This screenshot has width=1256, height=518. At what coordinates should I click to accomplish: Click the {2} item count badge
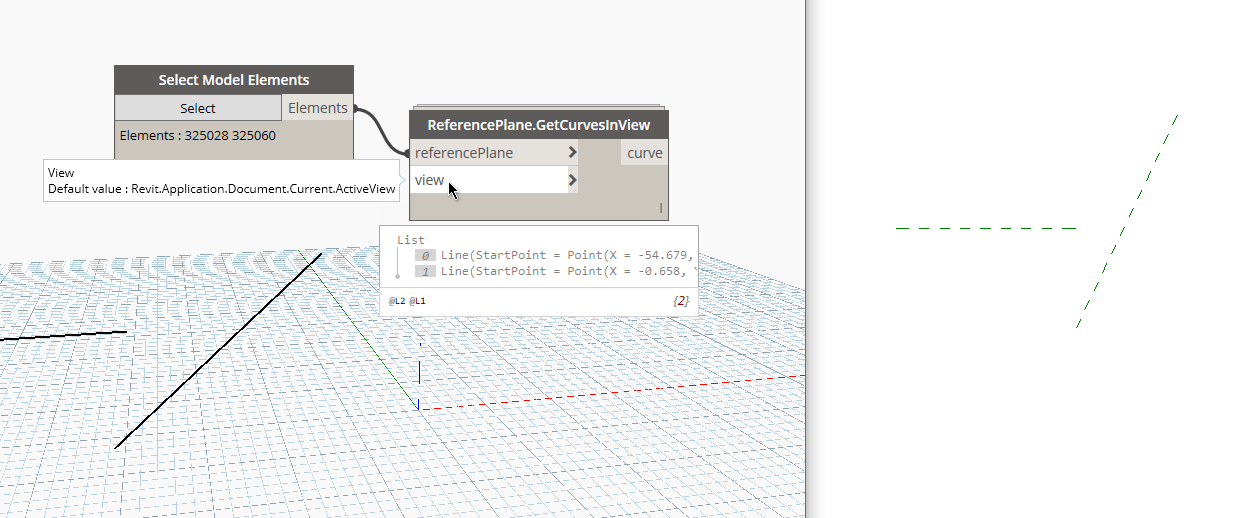coord(681,301)
